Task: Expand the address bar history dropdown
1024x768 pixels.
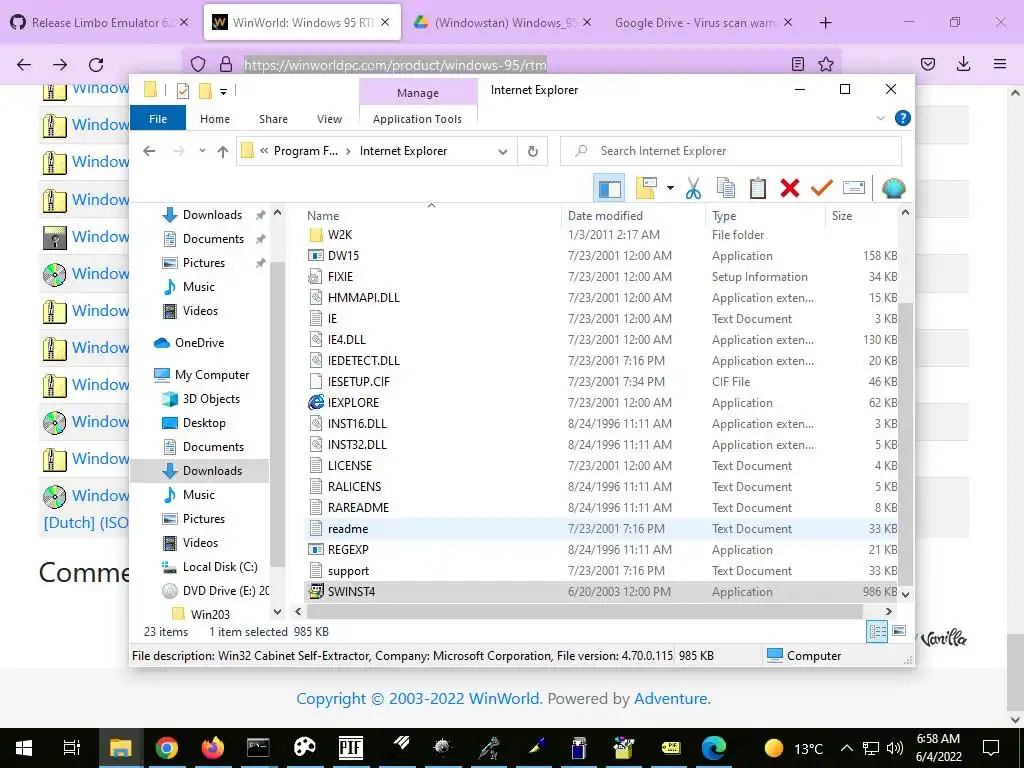Action: pos(503,152)
